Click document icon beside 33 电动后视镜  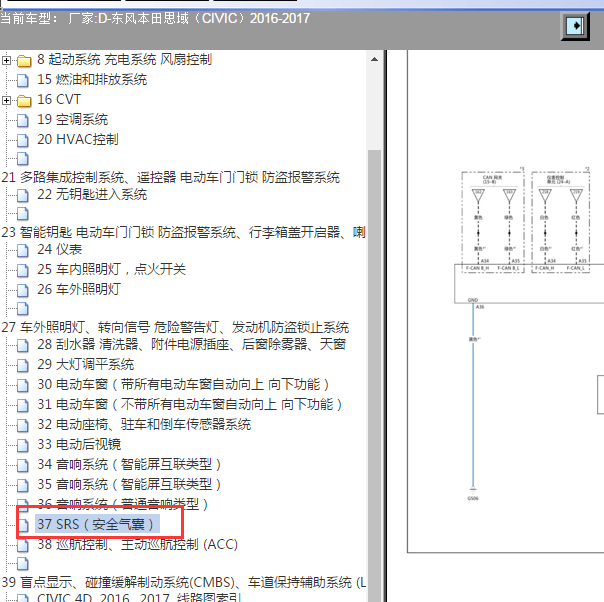click(23, 446)
